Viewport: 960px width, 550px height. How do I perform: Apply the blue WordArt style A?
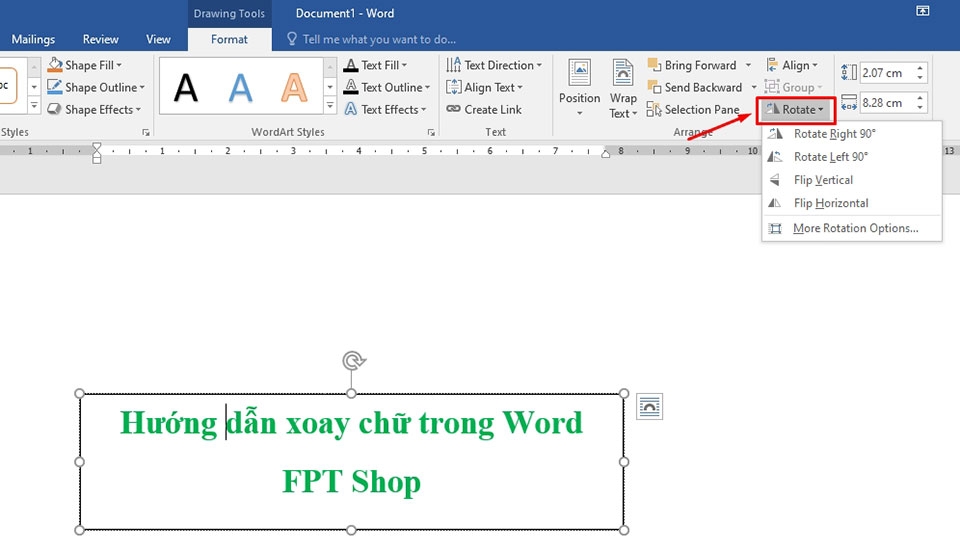pyautogui.click(x=240, y=87)
